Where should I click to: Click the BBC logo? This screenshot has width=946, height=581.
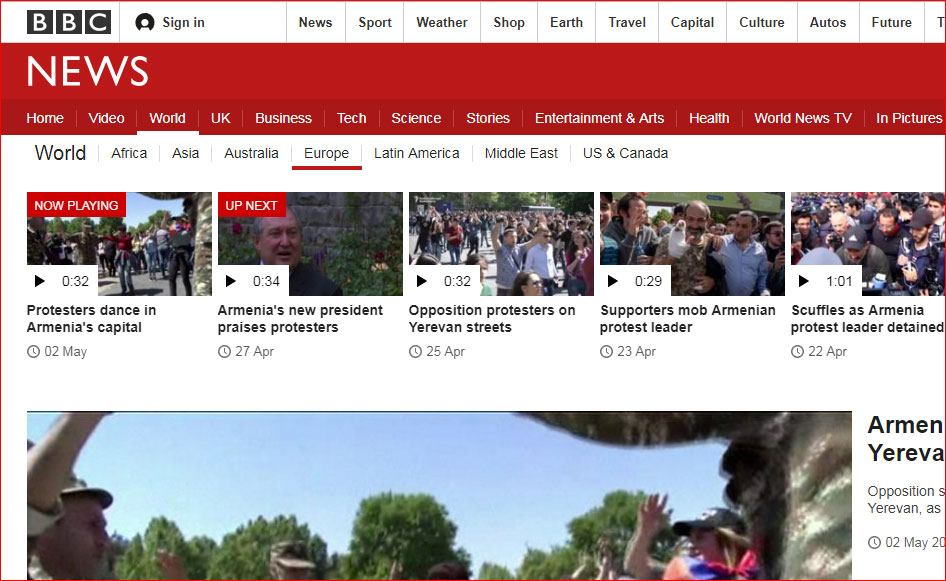click(x=69, y=22)
